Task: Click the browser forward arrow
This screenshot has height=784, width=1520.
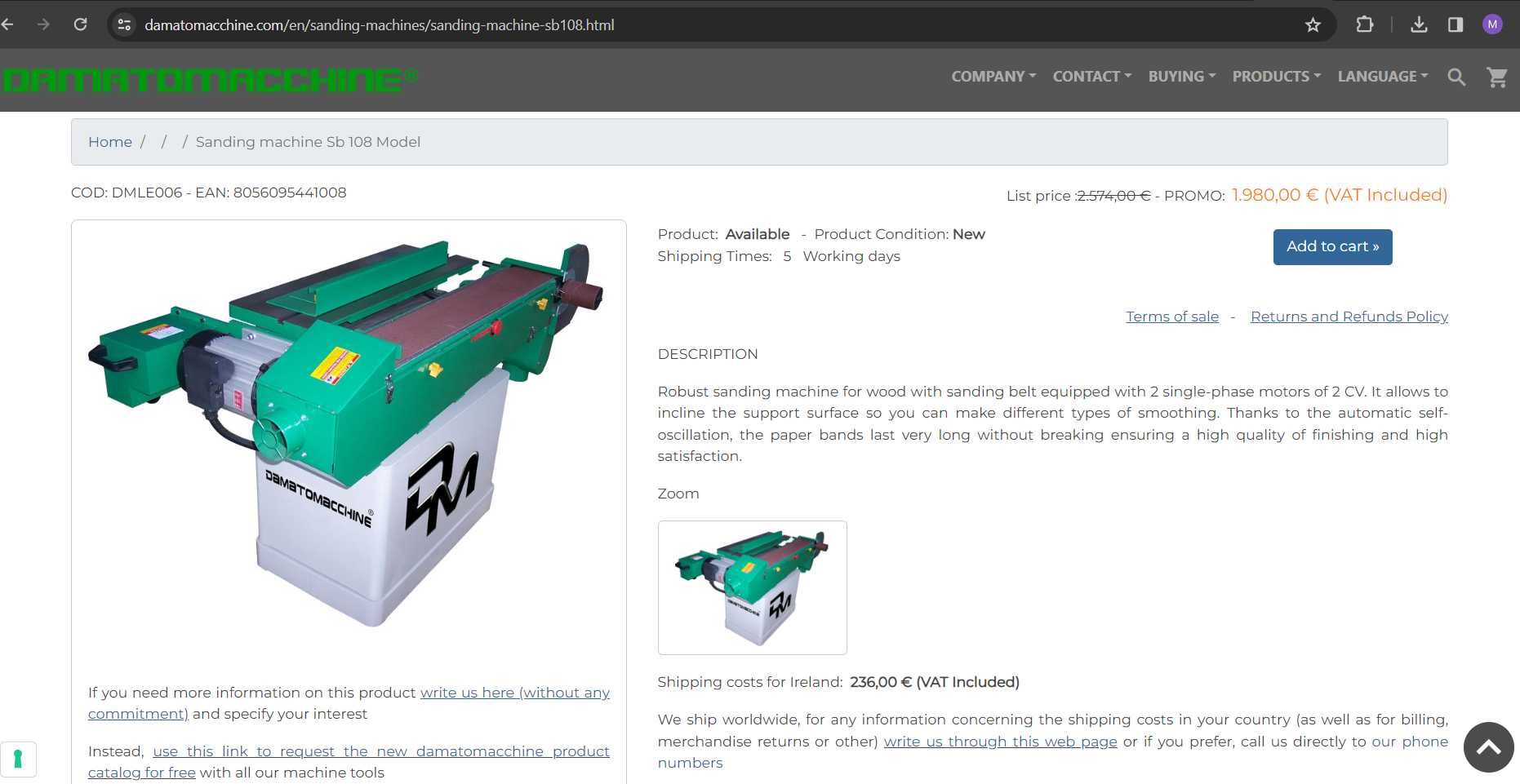Action: coord(43,24)
